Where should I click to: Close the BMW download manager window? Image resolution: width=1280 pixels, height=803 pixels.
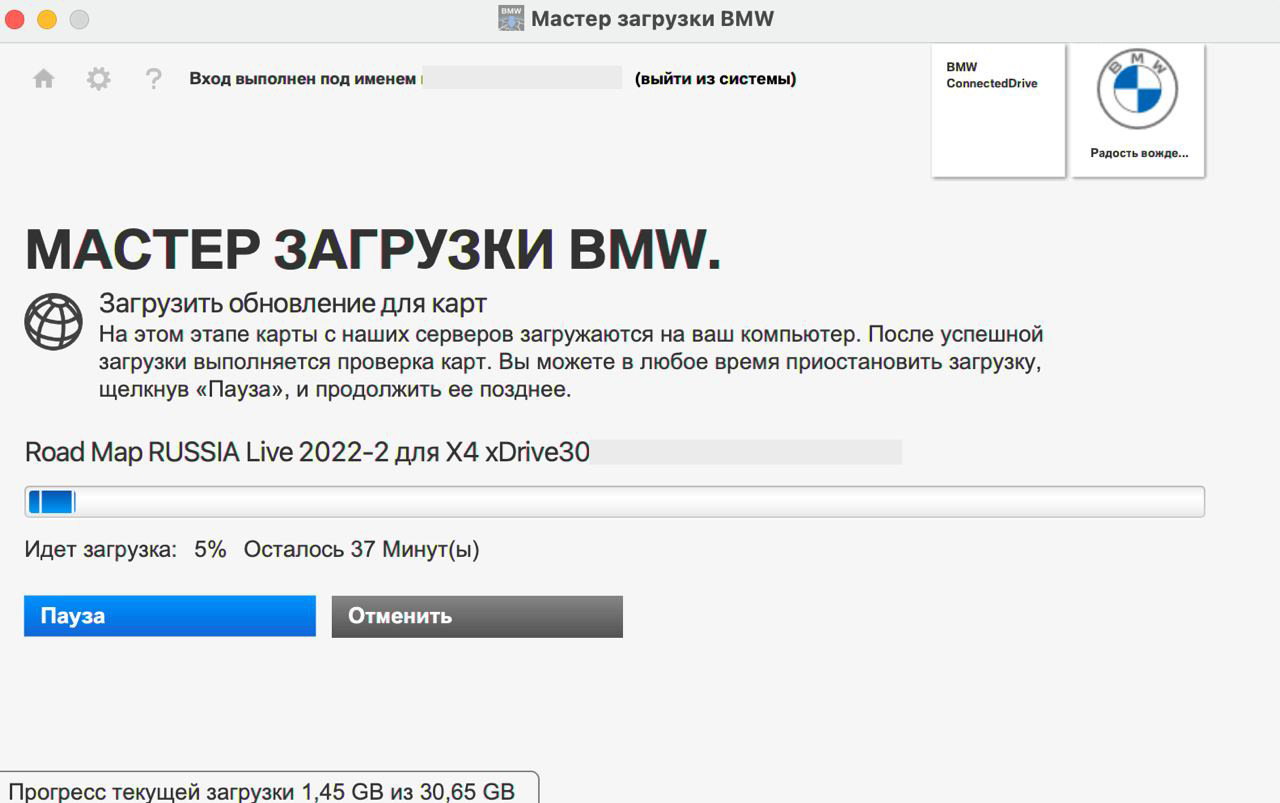pos(15,19)
